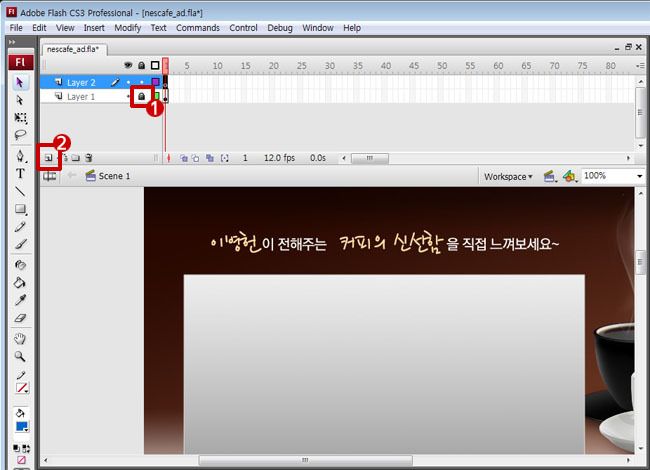The image size is (650, 470).
Task: Click the Insert Layer icon
Action: 49,158
